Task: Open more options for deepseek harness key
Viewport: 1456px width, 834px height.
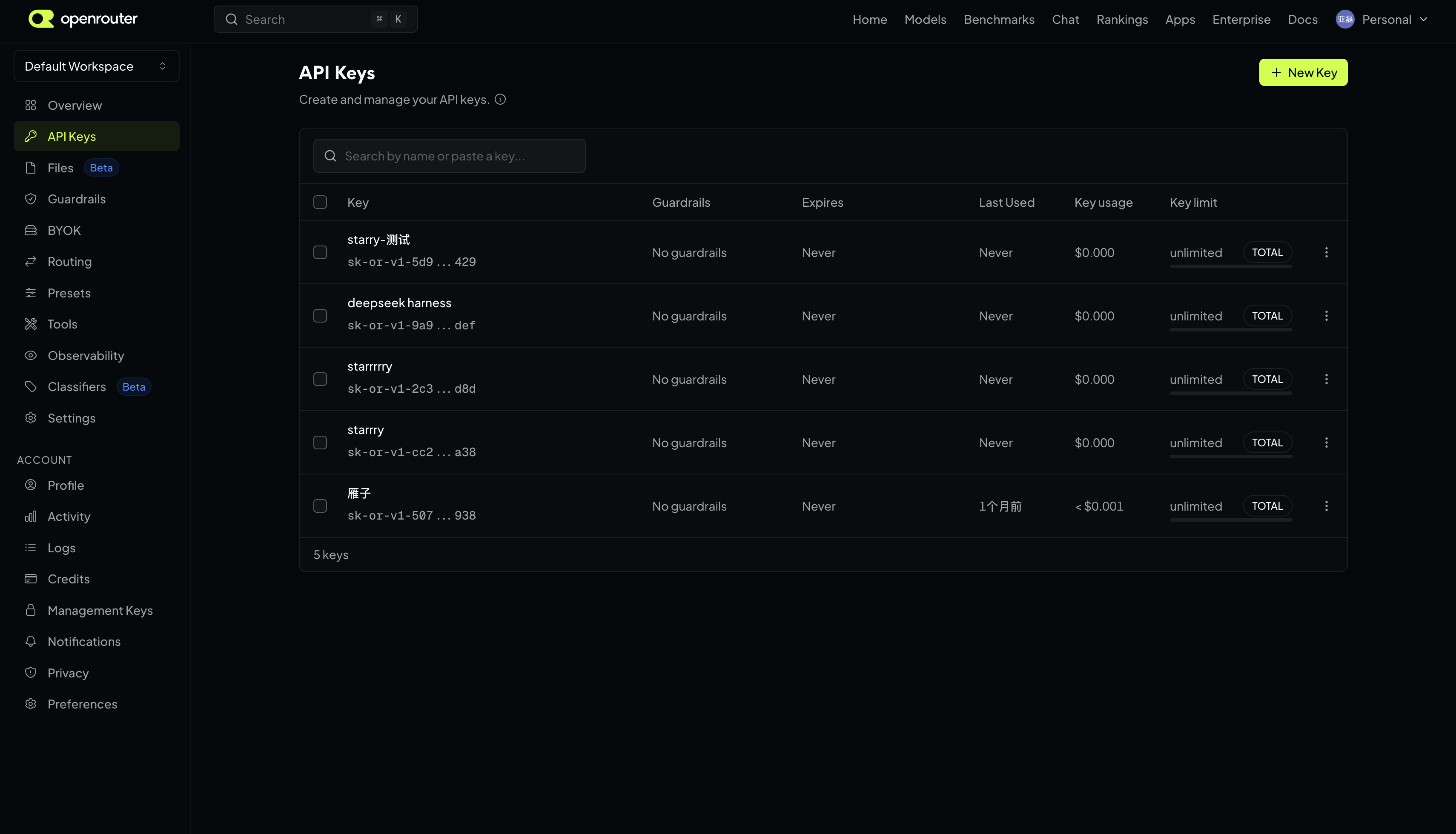Action: [1326, 316]
